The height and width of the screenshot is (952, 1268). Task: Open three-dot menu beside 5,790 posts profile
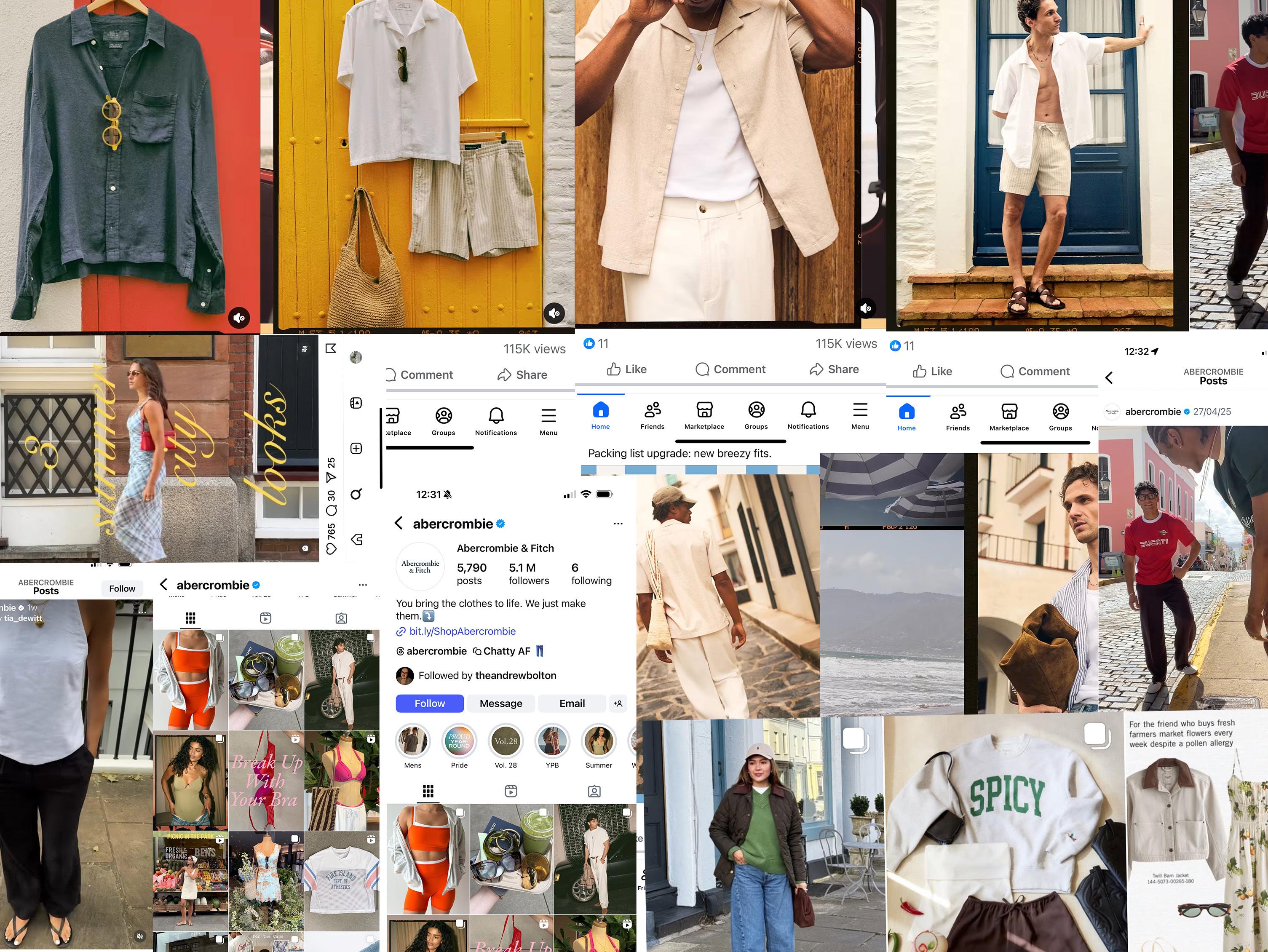pos(618,523)
